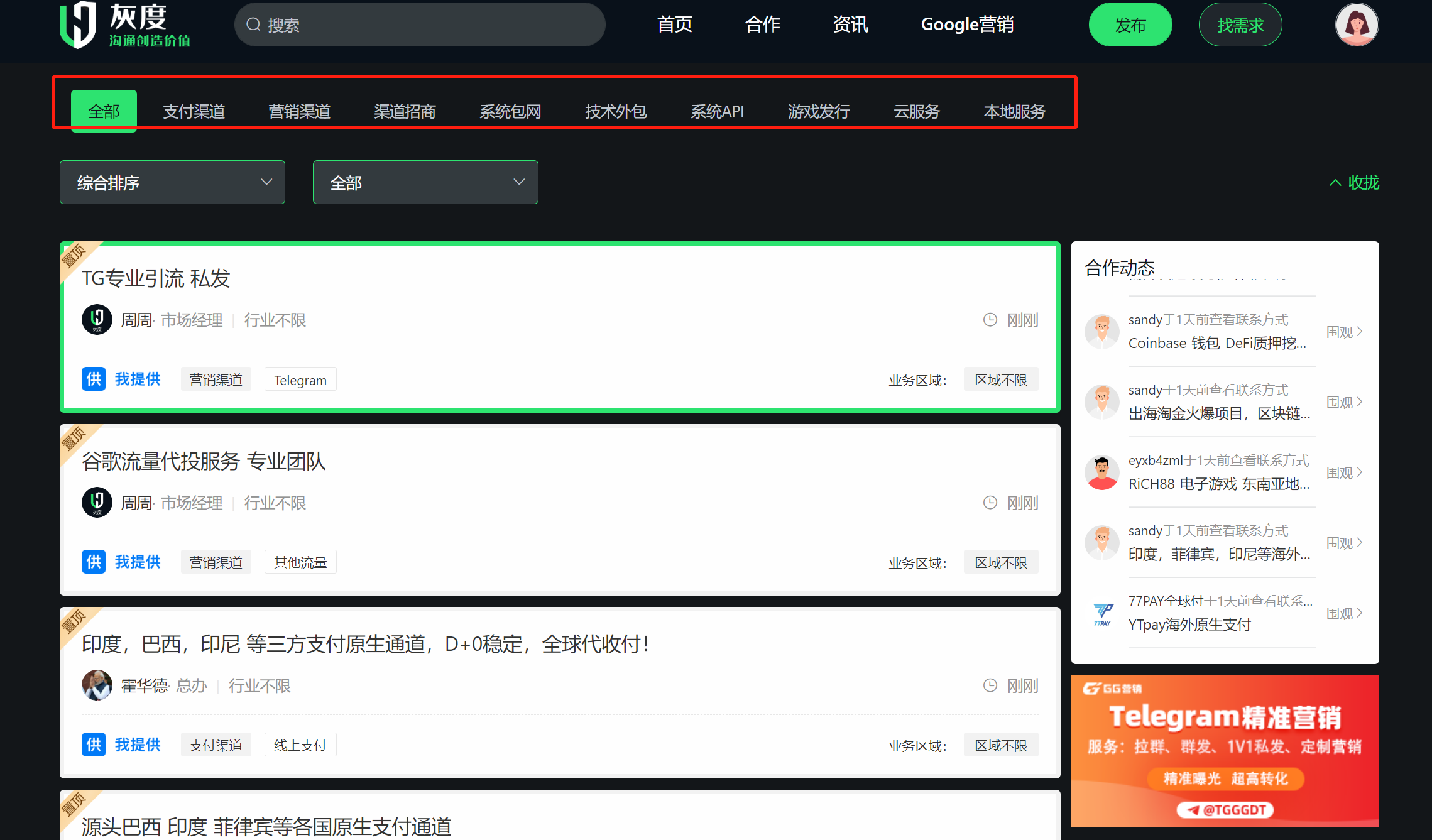Open 印度，巴西，印尼 payment channel post title
This screenshot has width=1432, height=840.
point(366,643)
